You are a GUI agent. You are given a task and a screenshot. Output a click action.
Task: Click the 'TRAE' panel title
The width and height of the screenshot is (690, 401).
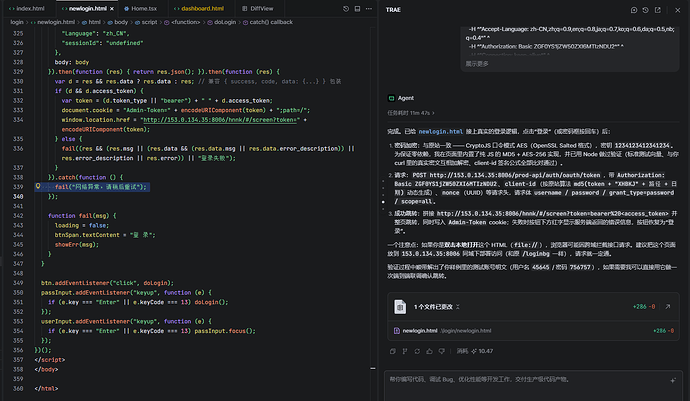[393, 10]
